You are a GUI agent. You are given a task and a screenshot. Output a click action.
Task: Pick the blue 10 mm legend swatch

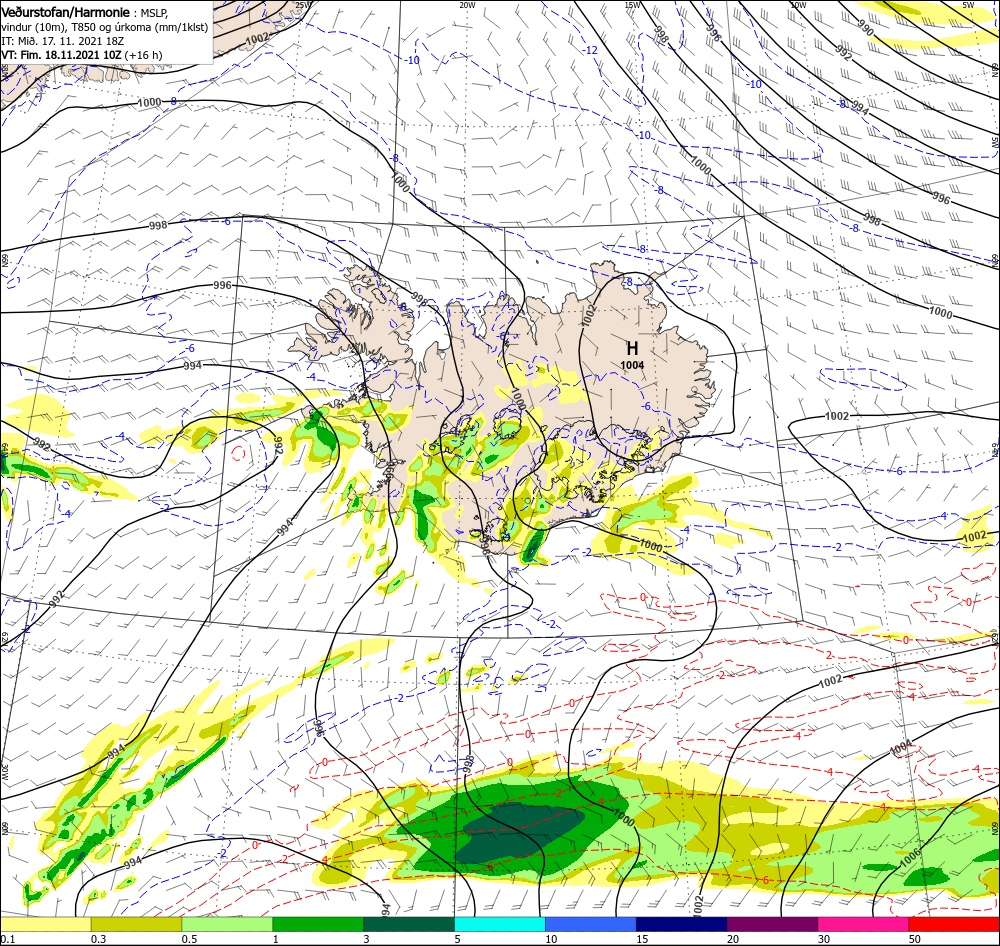591,924
